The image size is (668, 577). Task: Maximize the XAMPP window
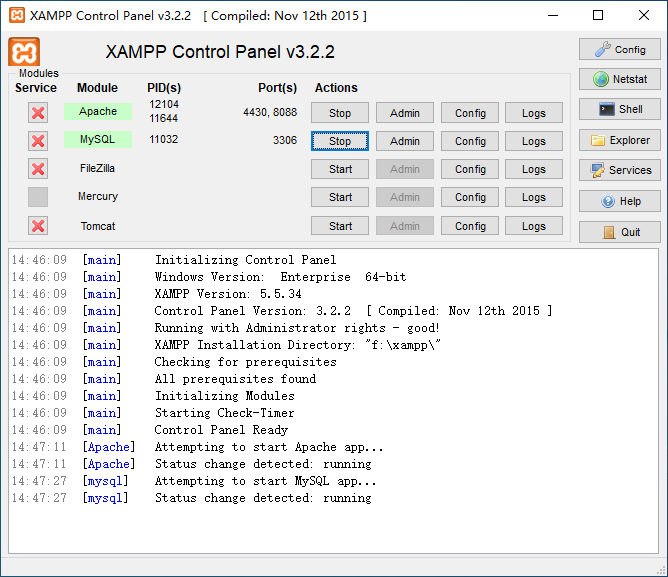598,15
